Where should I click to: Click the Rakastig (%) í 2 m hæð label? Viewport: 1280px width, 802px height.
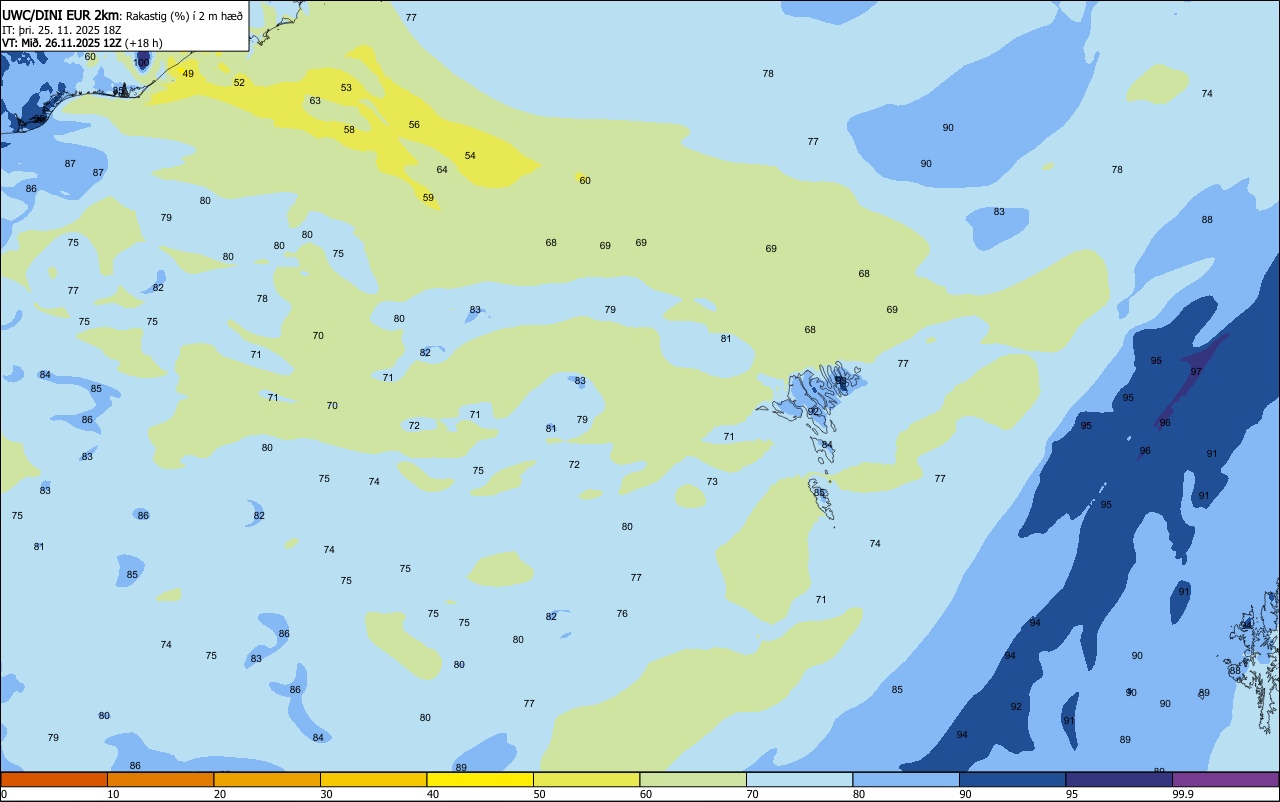tap(184, 16)
